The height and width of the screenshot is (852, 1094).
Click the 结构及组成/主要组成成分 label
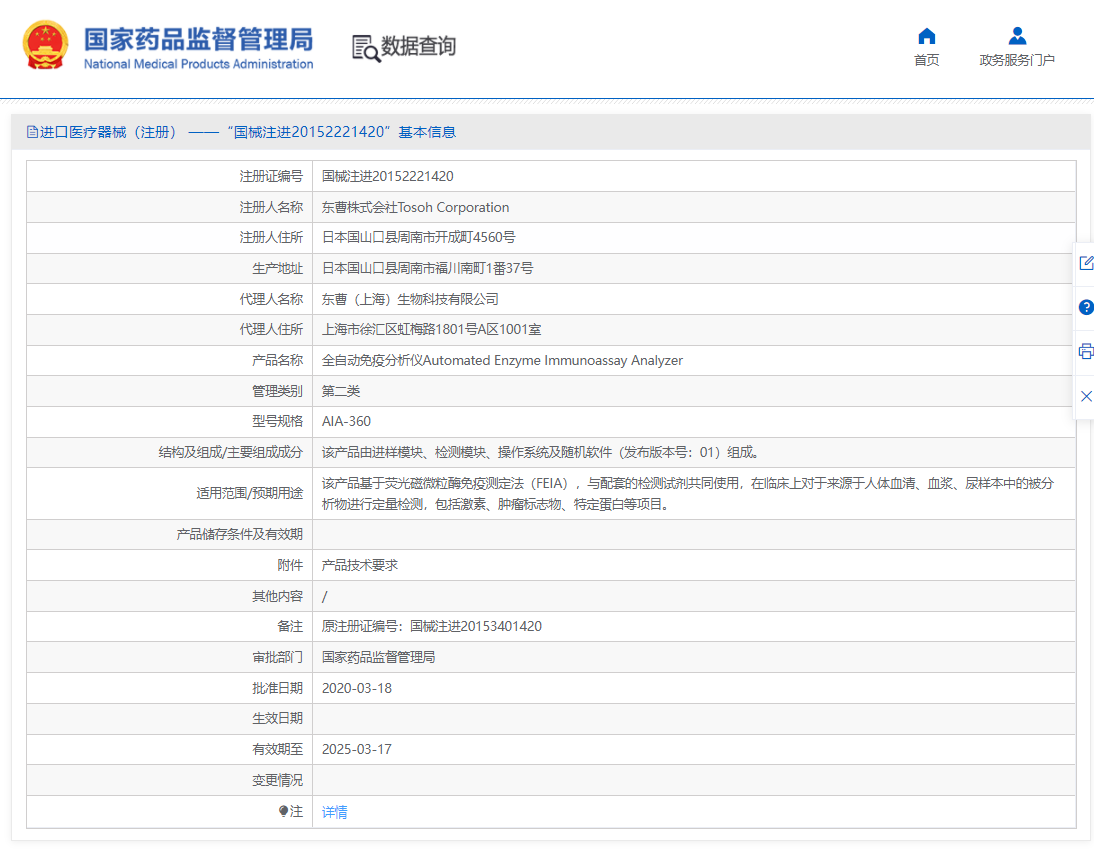coord(231,452)
